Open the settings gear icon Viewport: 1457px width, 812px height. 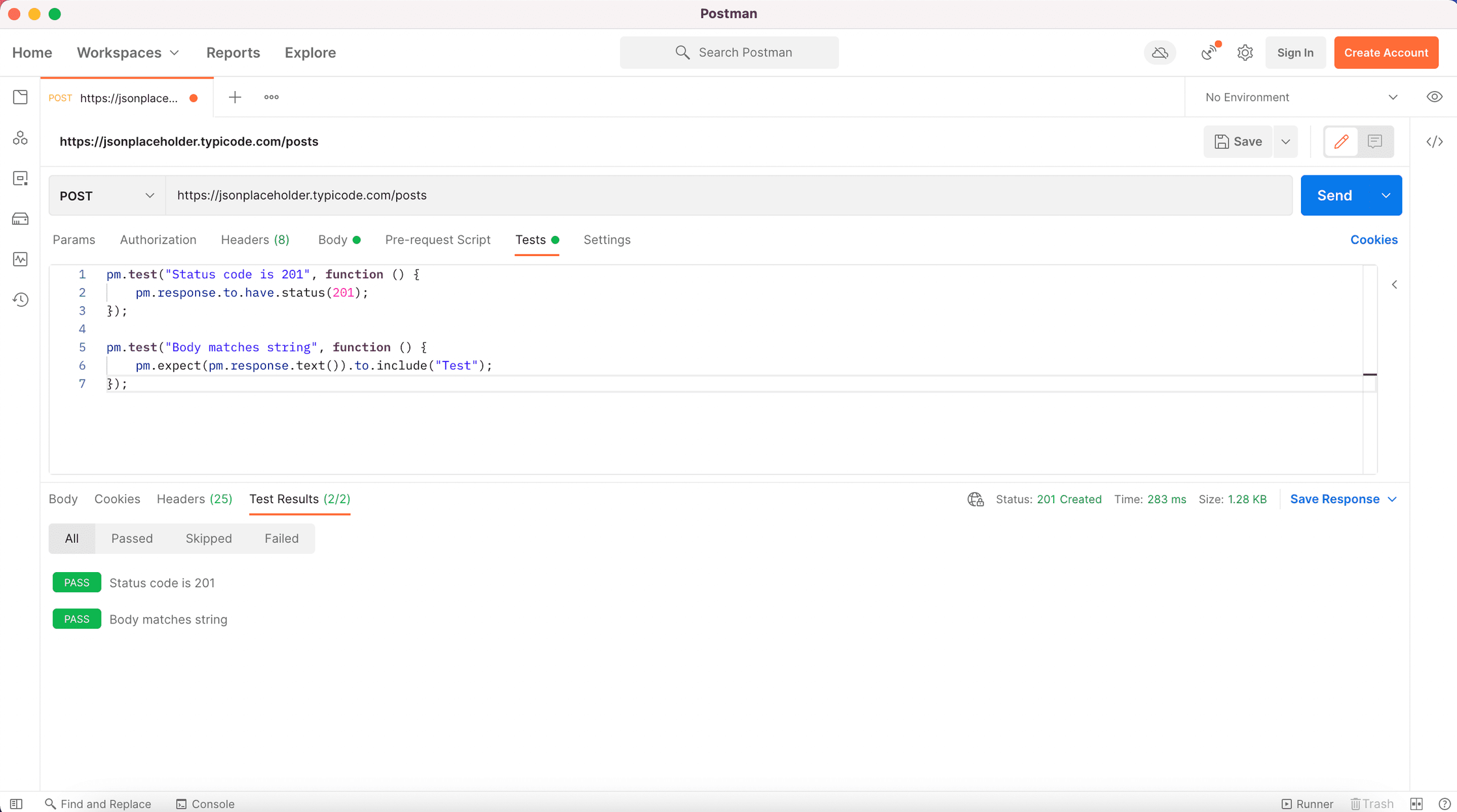(1245, 53)
